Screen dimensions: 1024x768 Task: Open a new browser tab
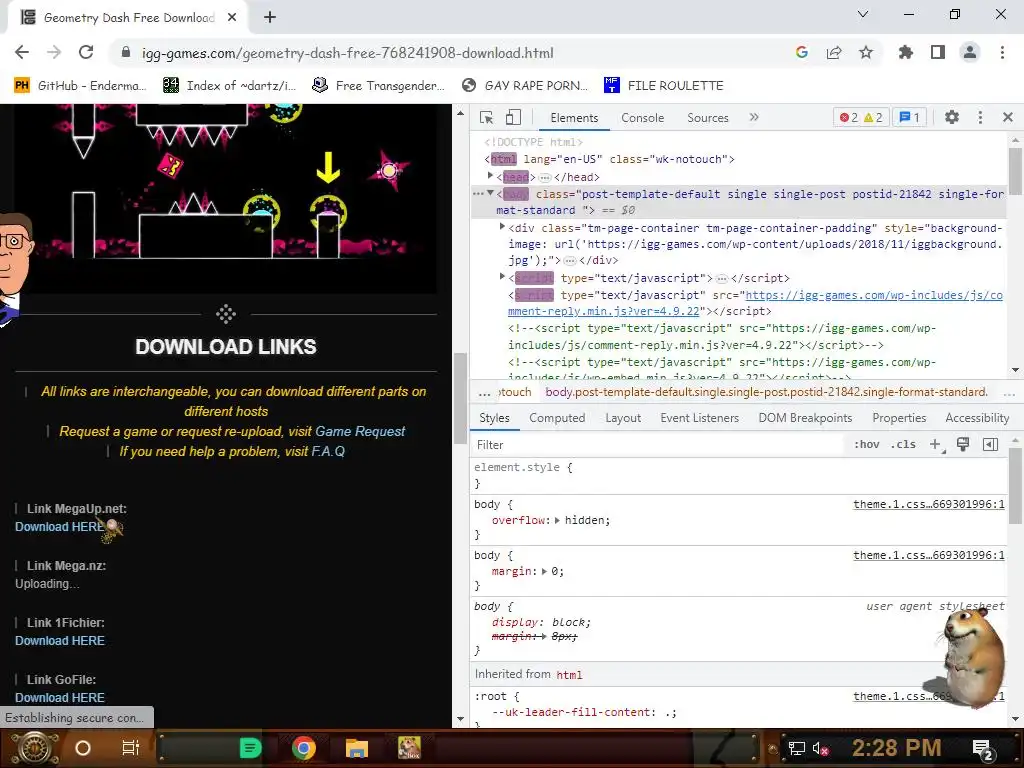click(270, 18)
